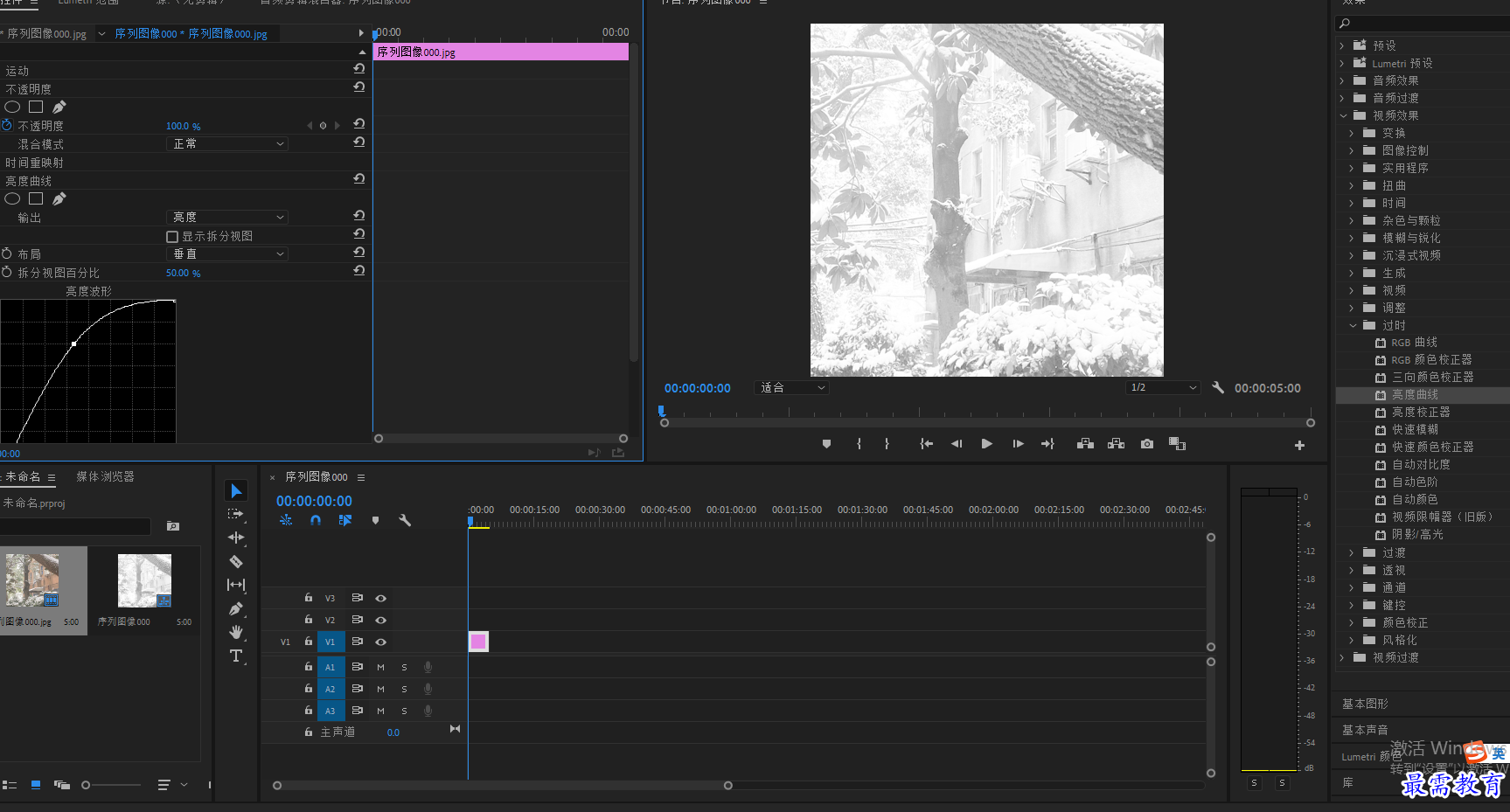Select the Ripple Edit tool
1510x812 pixels.
tap(236, 538)
